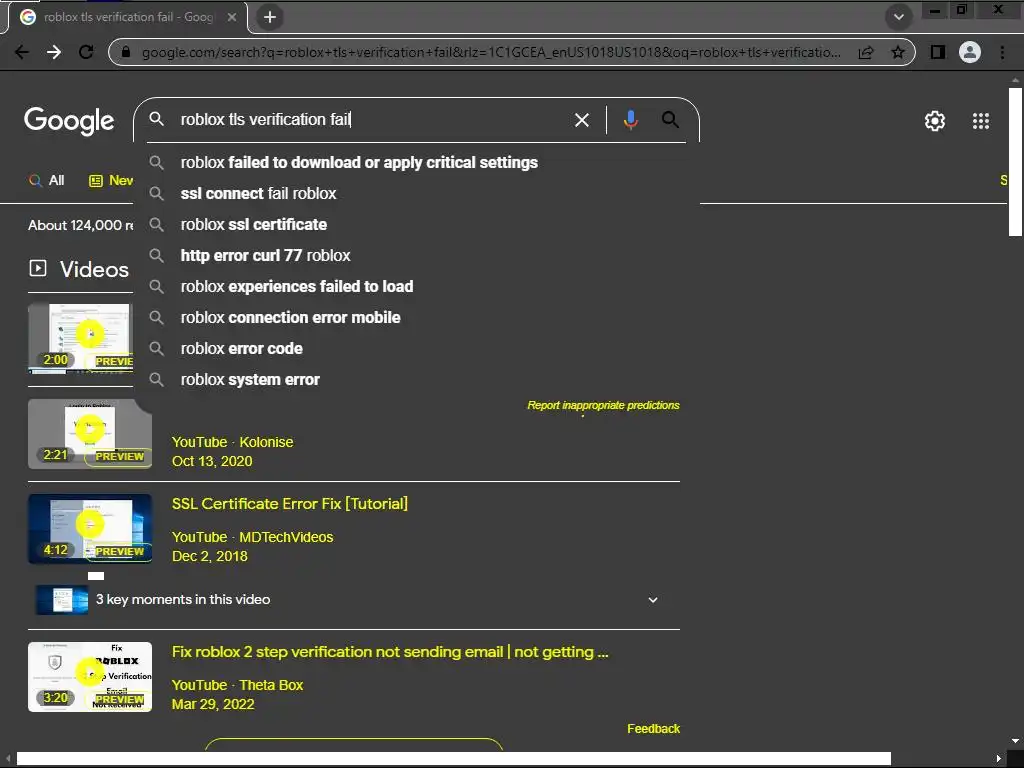Click the 'YouTube · MDTechVideos' source text
The image size is (1024, 768).
252,537
